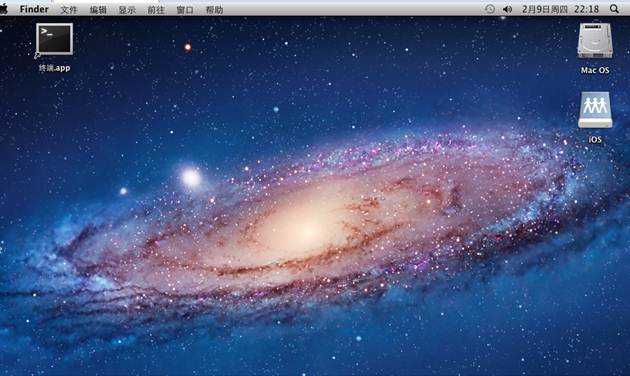Select the 终端.app label text
The height and width of the screenshot is (376, 630).
tap(54, 68)
